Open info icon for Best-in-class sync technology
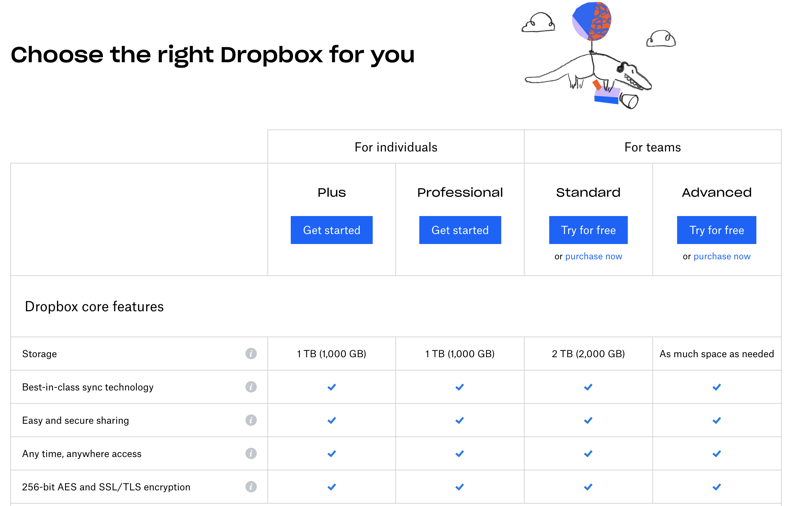 click(x=251, y=387)
